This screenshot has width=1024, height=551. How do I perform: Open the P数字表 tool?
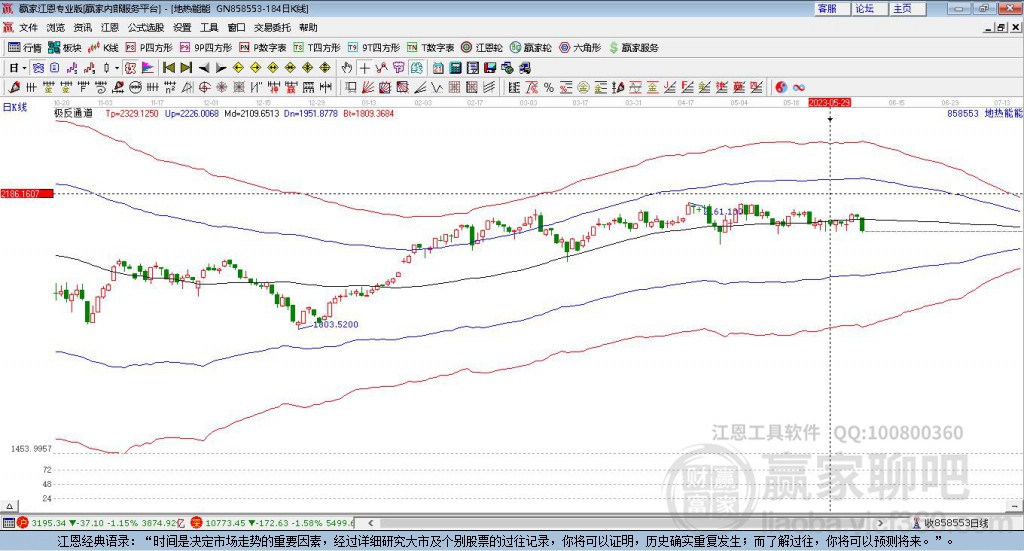263,48
